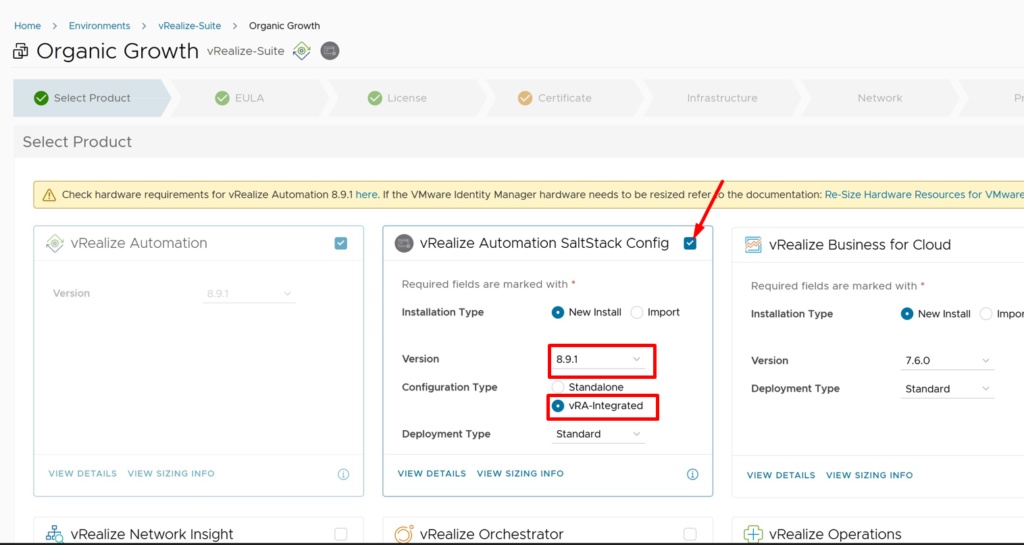
Task: Click the check icon on License step
Action: 375,98
